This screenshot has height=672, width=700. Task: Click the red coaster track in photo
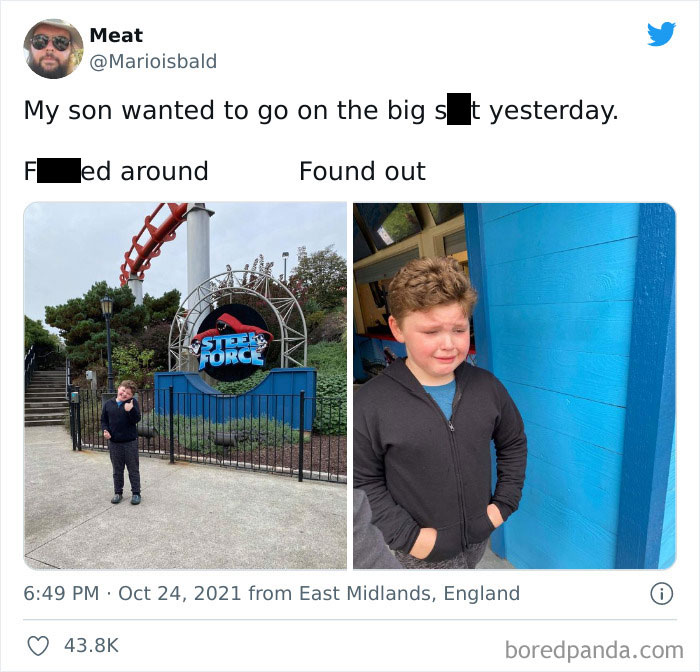pos(150,241)
